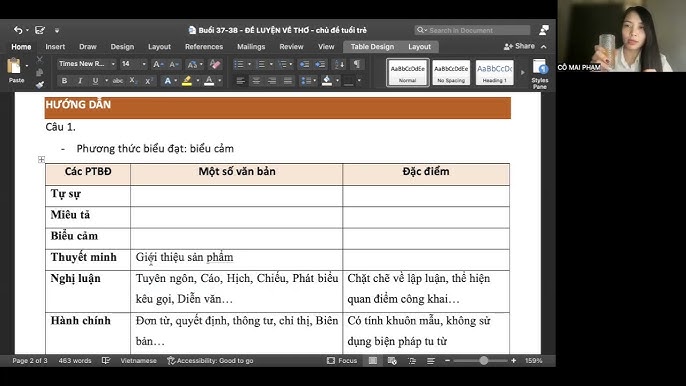Click the Line Spacing icon
The image size is (686, 386).
(306, 81)
